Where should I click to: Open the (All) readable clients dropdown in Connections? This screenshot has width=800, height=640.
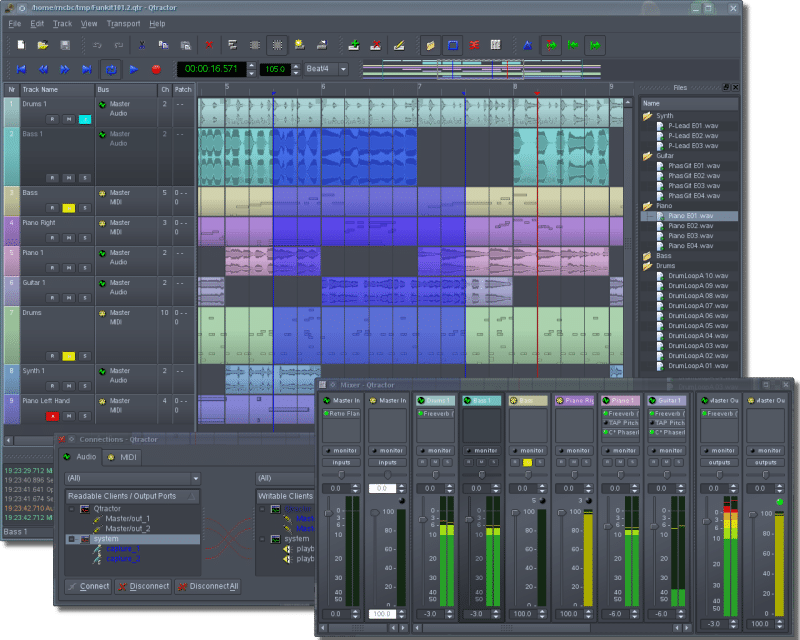133,478
